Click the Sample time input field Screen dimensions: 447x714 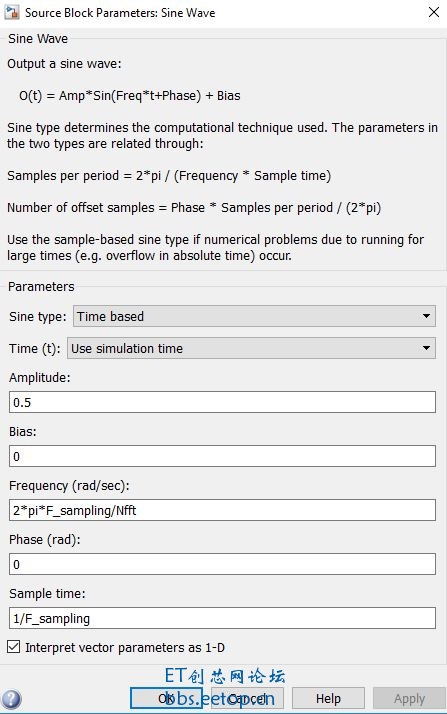pos(222,618)
